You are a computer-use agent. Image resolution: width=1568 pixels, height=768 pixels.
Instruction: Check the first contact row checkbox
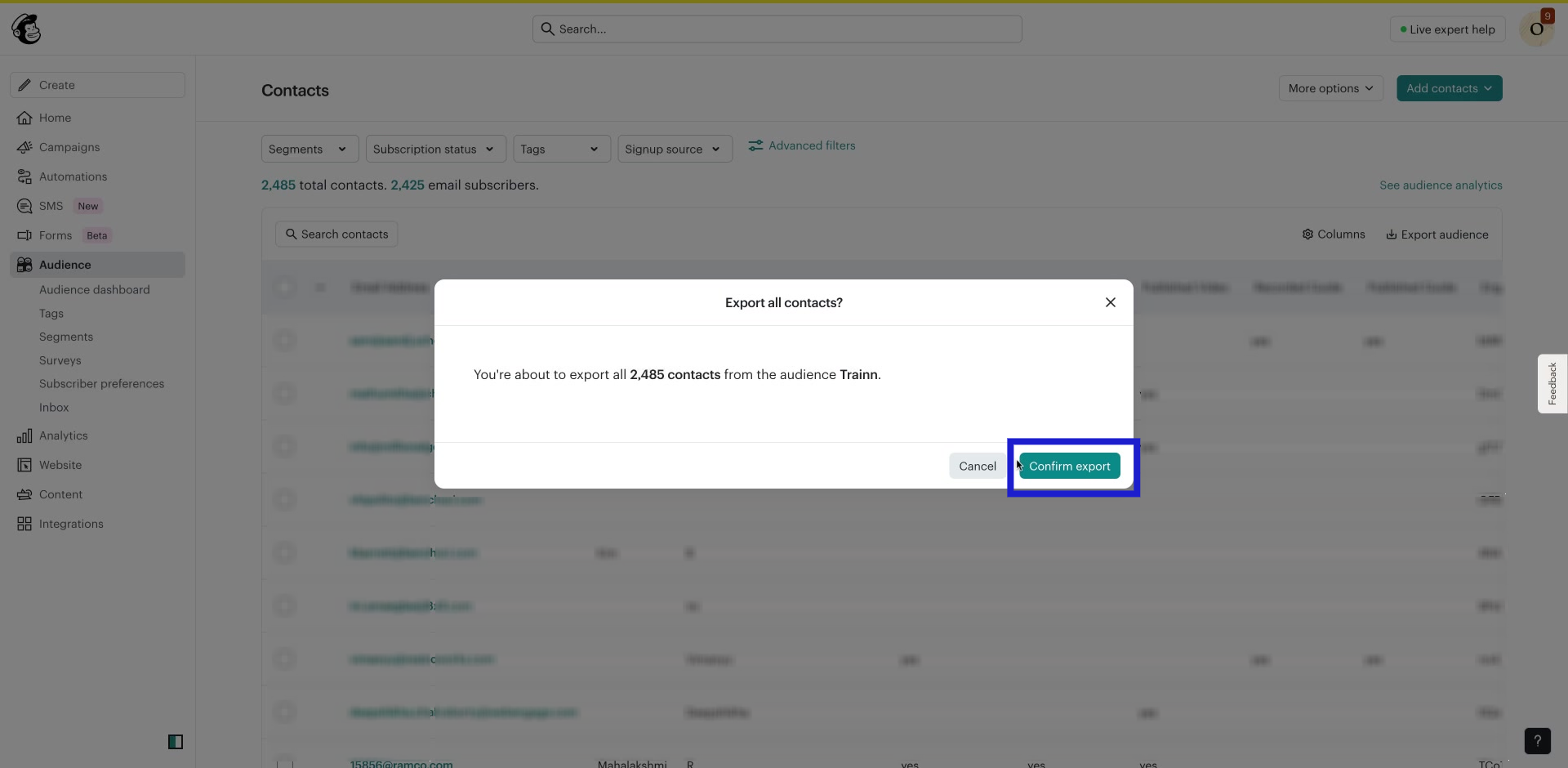(284, 341)
